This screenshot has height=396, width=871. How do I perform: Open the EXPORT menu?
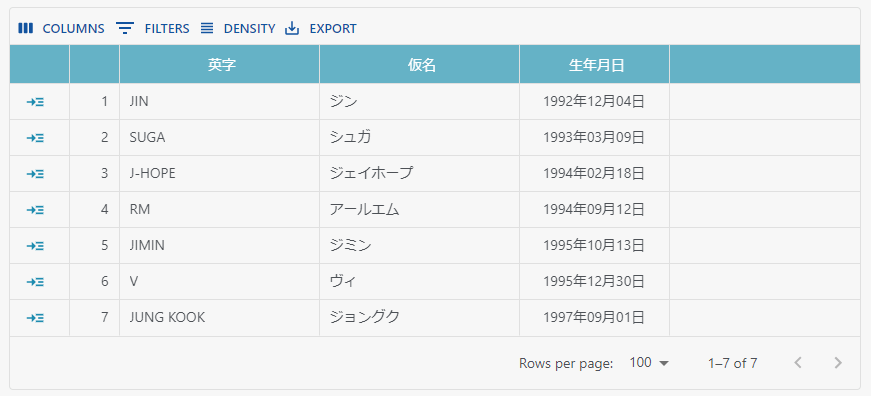[321, 28]
